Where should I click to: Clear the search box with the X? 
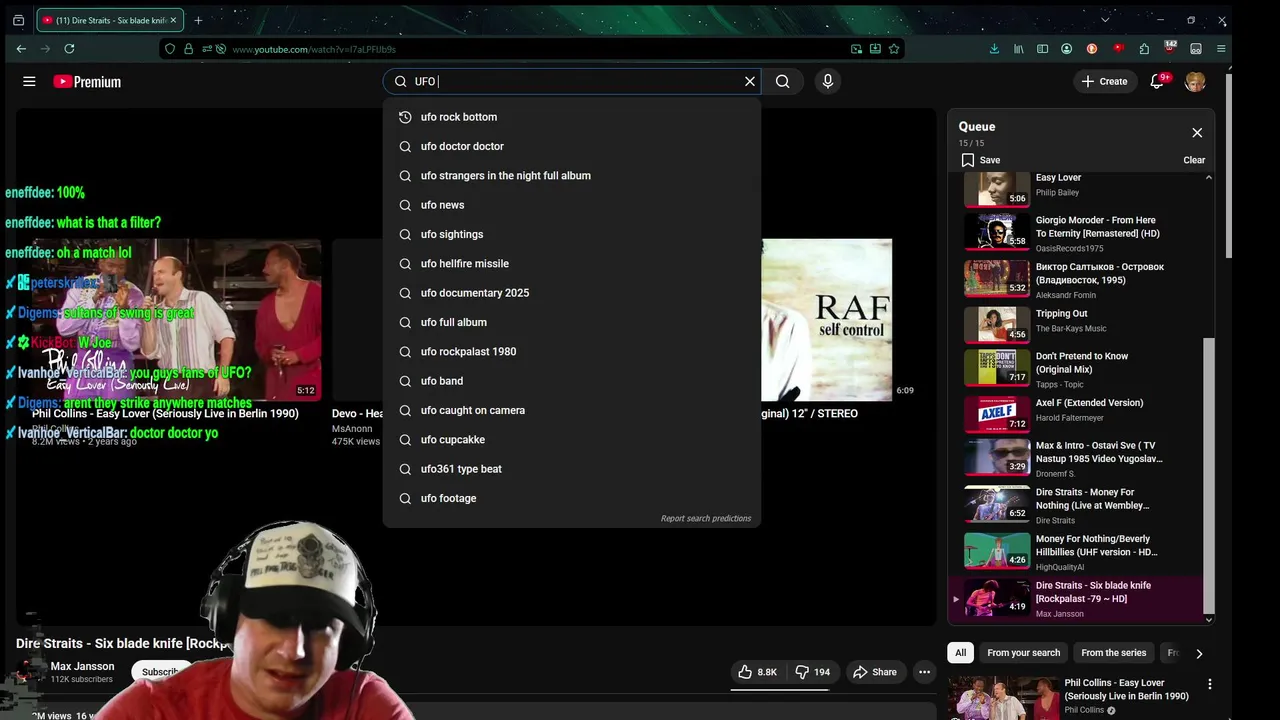click(749, 82)
